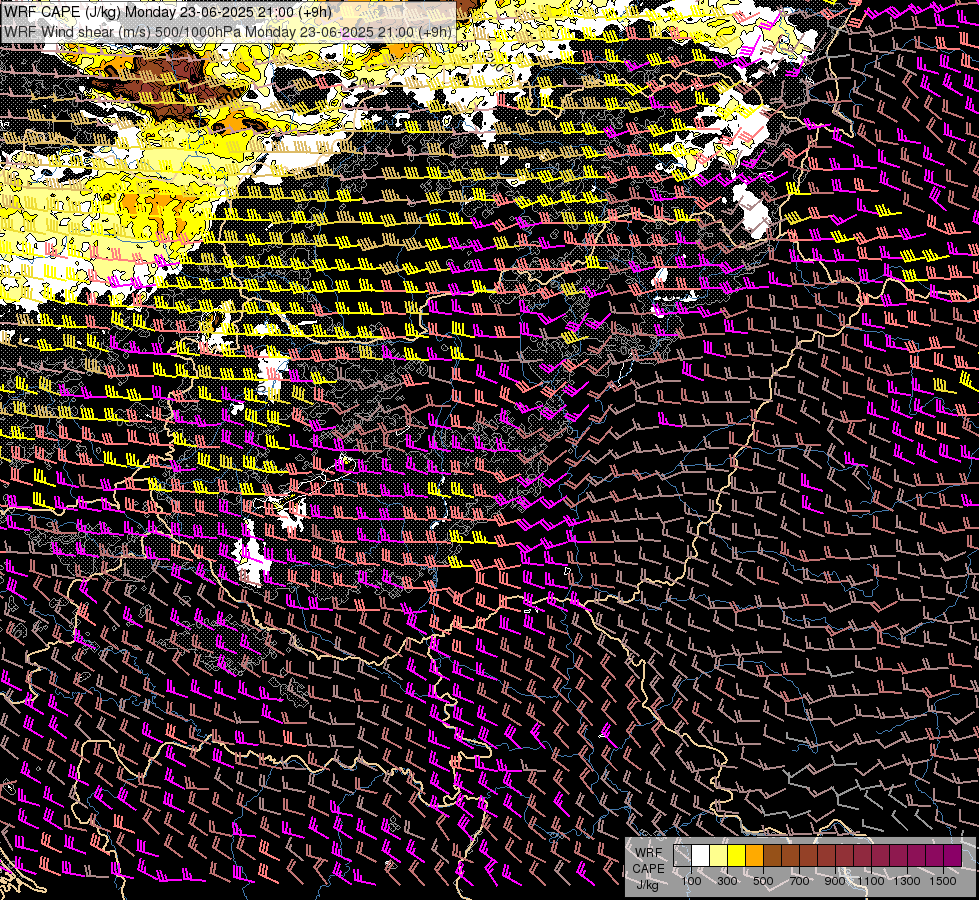Select the transparent grey first legend swatch
This screenshot has width=979, height=900.
tap(682, 855)
